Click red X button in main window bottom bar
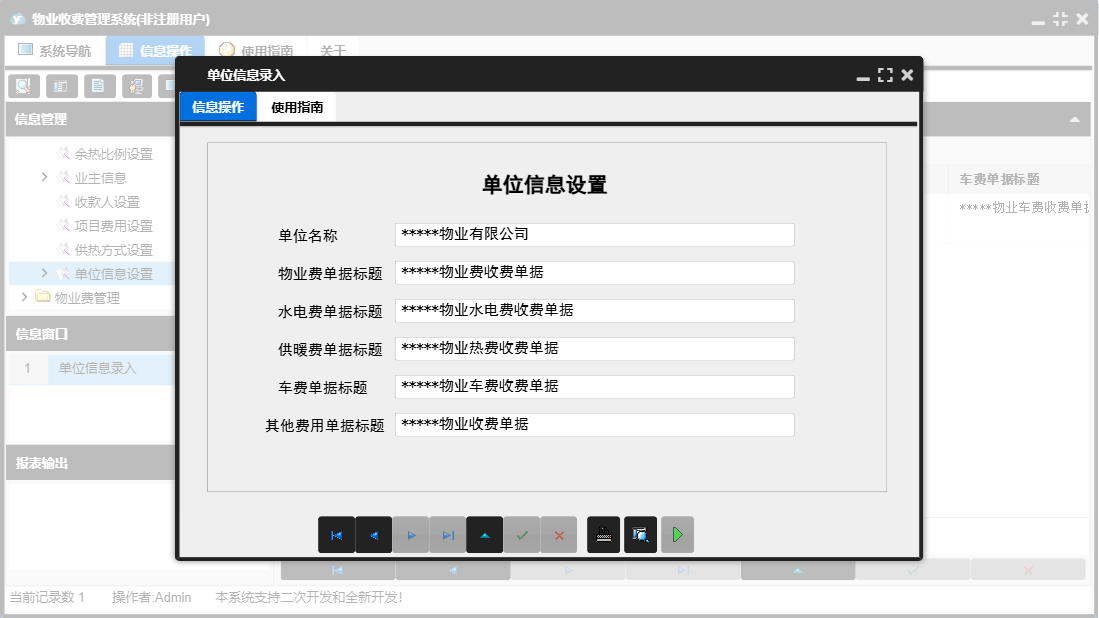 click(1028, 570)
